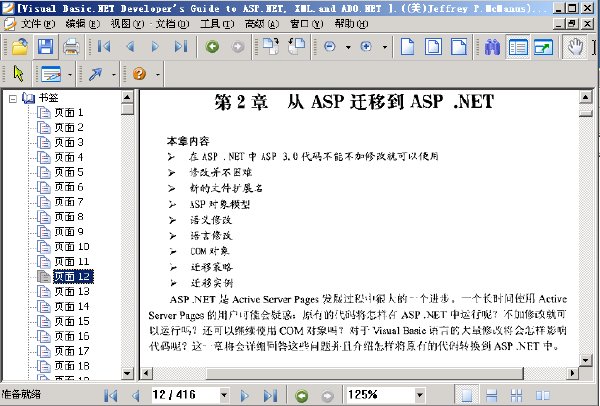Go to first page in status bar
The width and height of the screenshot is (600, 406).
[111, 395]
